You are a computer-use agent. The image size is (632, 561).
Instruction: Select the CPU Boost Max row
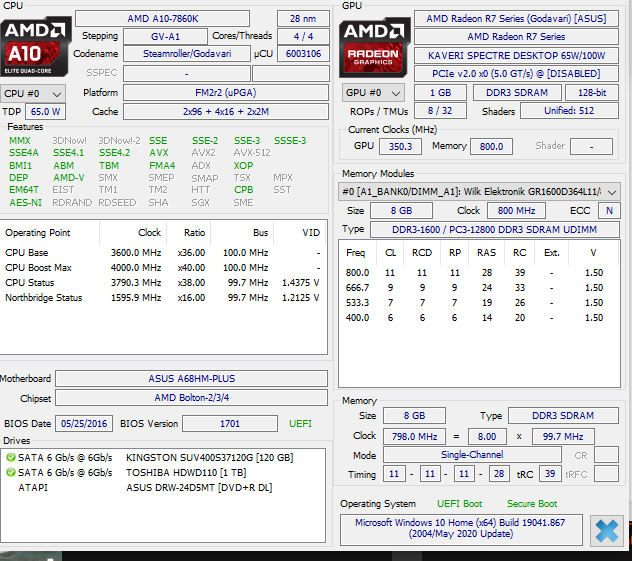tap(163, 268)
